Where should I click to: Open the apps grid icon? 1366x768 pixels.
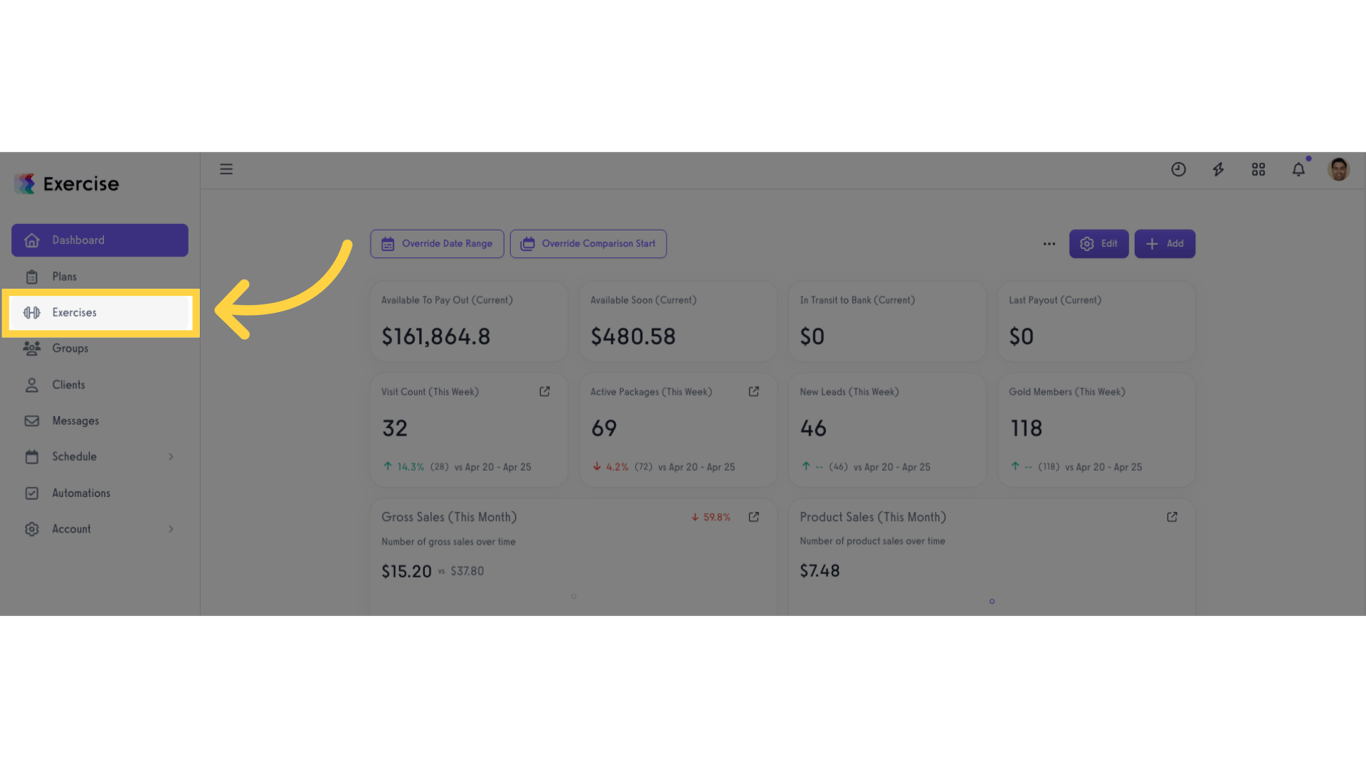pos(1258,170)
